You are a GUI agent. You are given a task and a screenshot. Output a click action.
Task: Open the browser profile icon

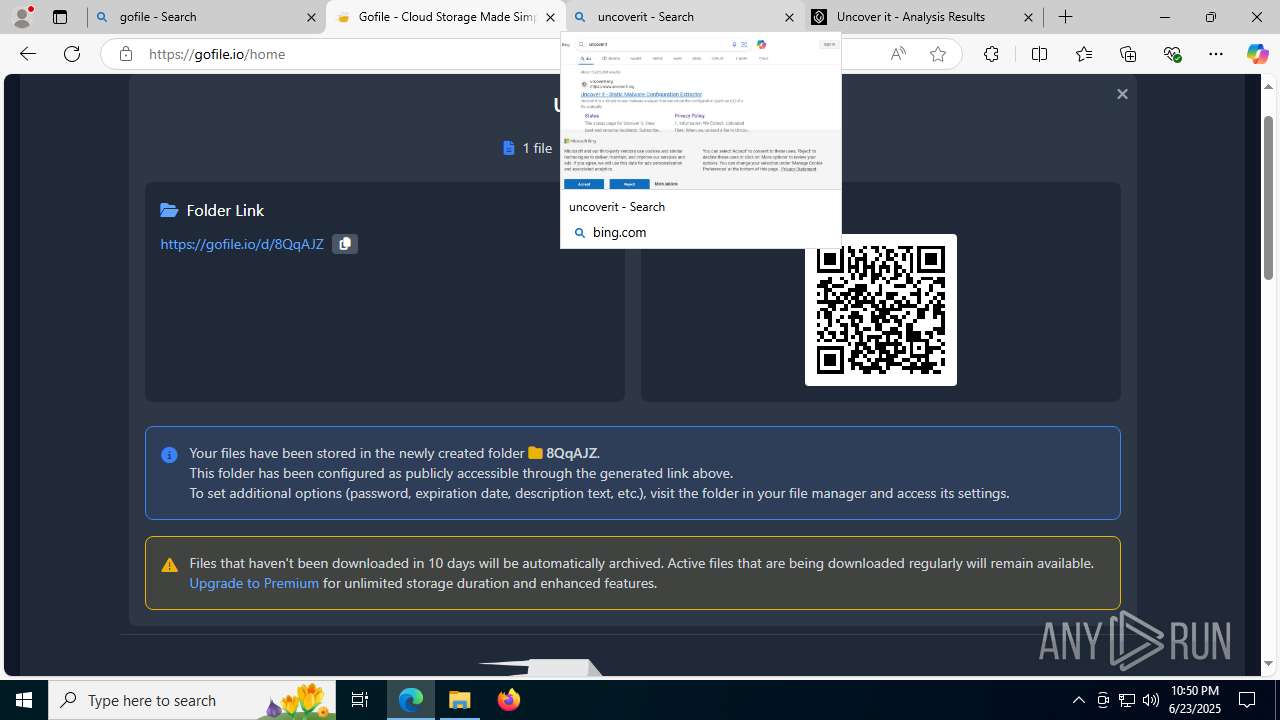click(x=22, y=17)
